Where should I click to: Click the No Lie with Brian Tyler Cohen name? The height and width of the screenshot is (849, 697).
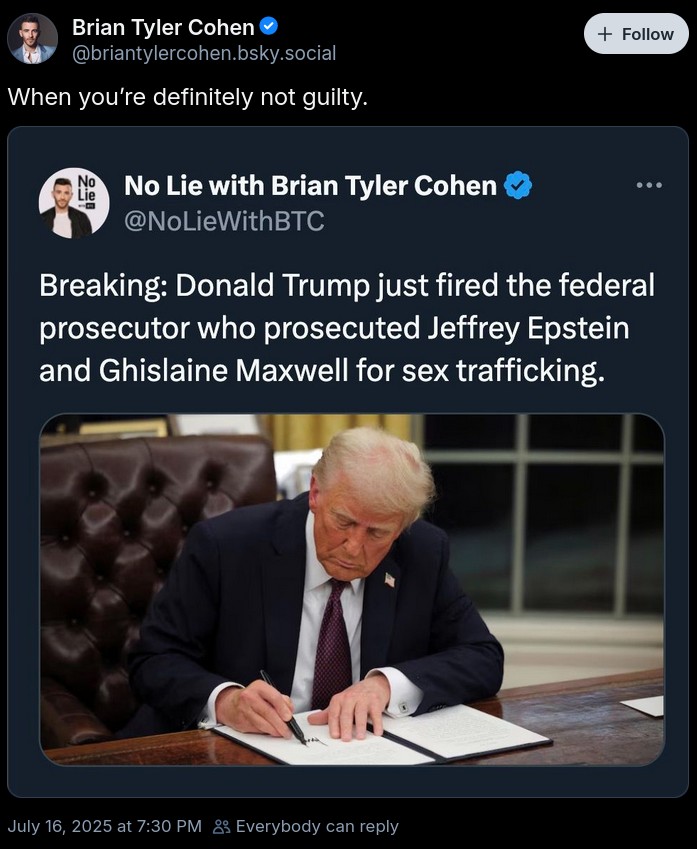click(312, 184)
